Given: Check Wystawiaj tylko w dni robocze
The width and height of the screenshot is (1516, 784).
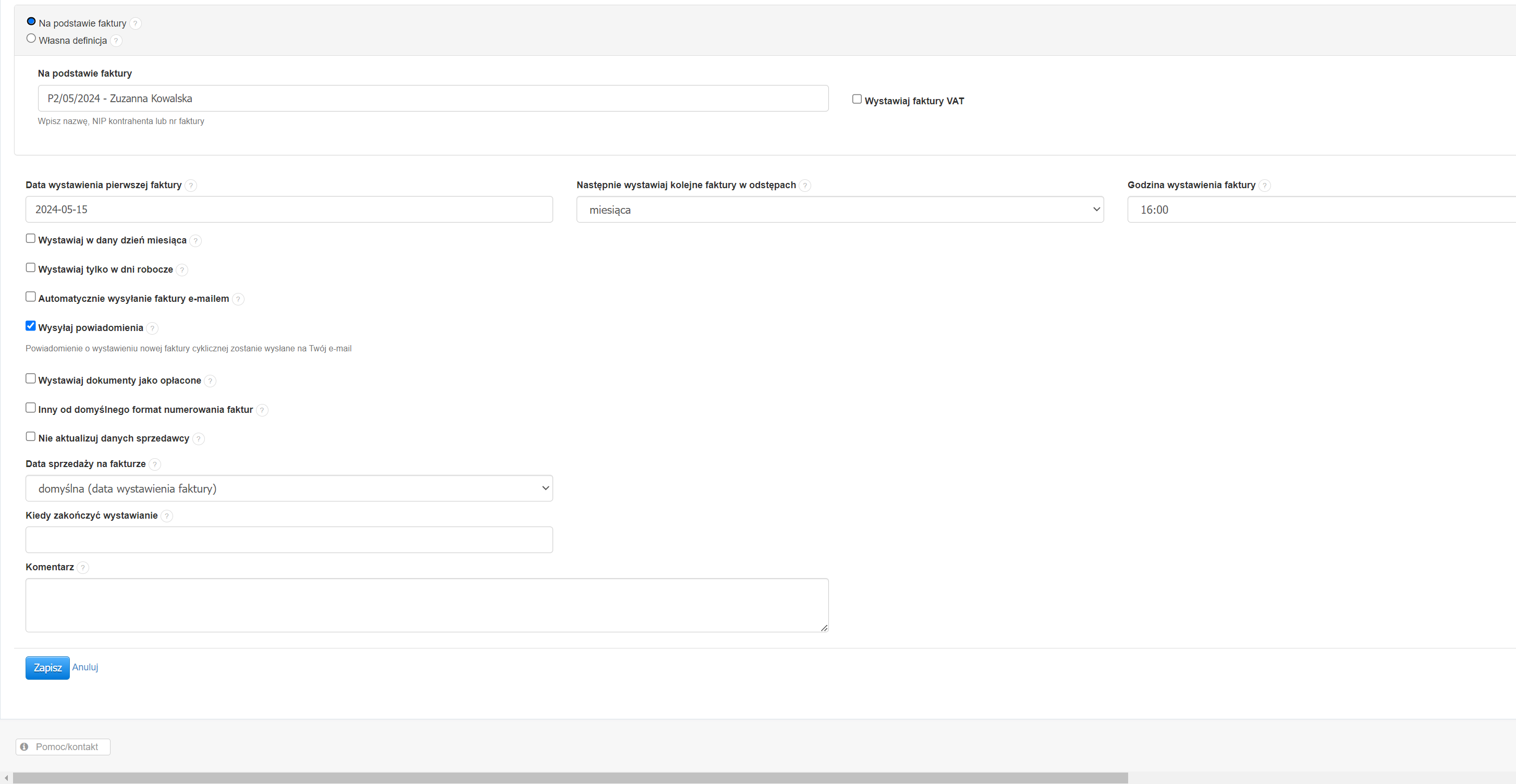Looking at the screenshot, I should [31, 267].
